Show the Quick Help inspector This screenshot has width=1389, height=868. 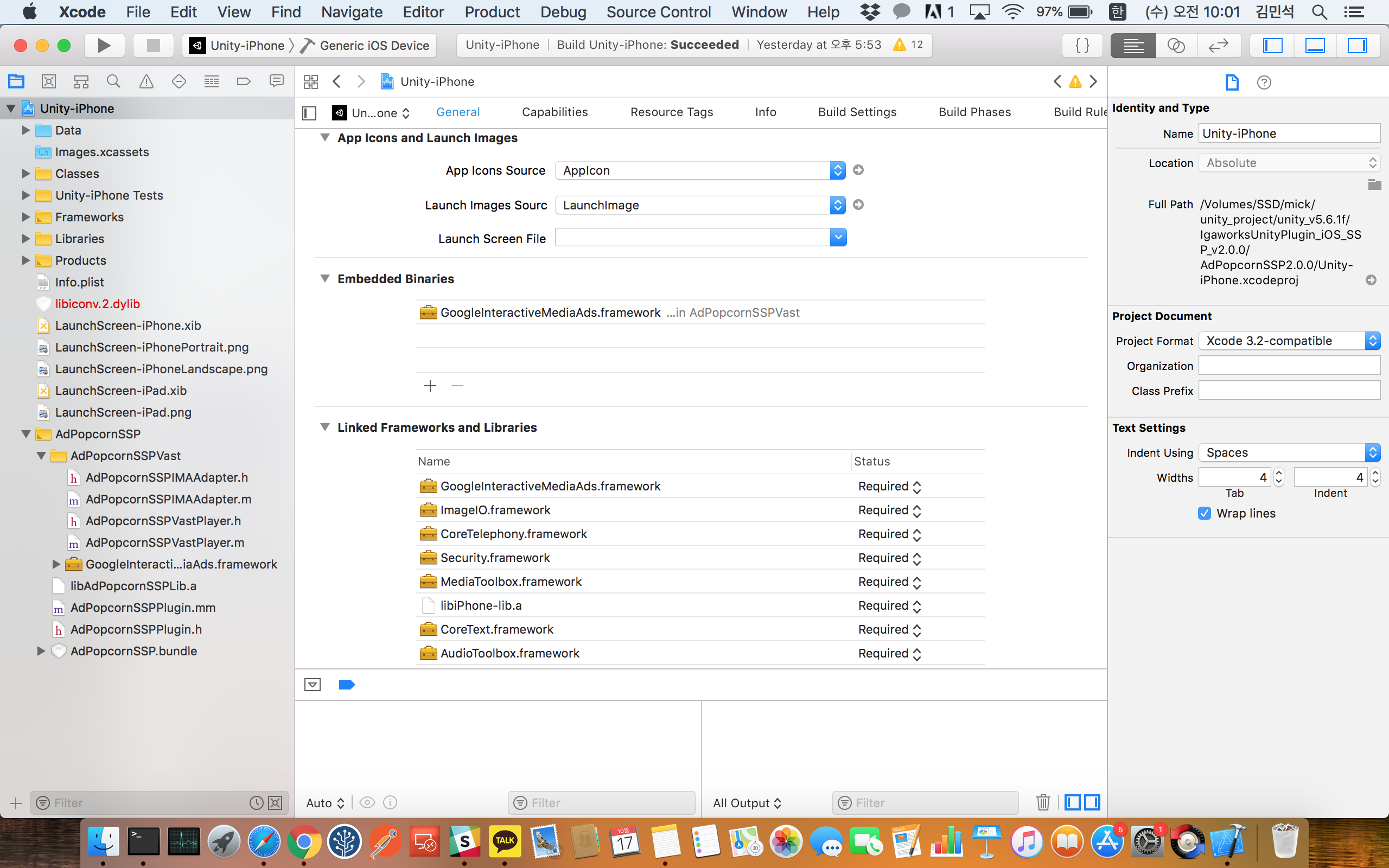point(1264,82)
